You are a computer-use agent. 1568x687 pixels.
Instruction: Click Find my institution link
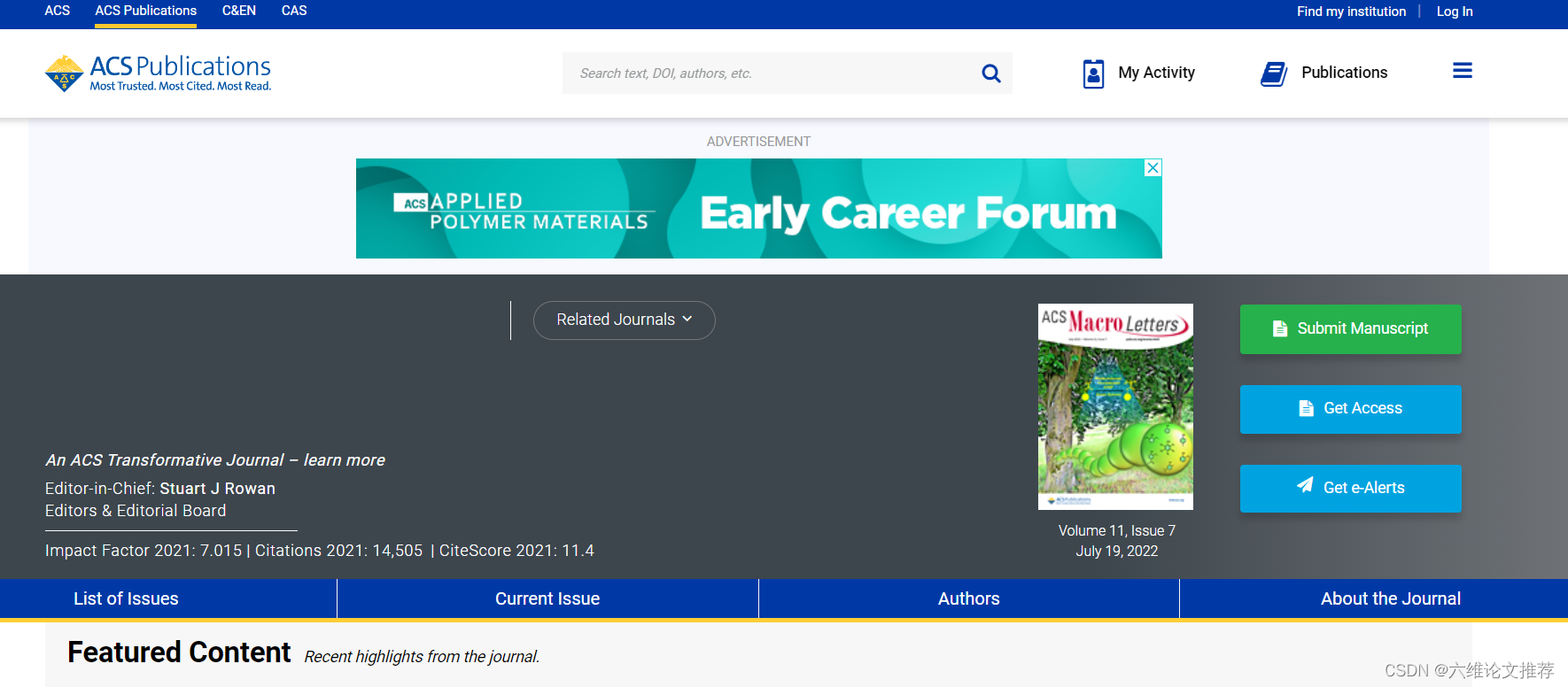coord(1352,12)
